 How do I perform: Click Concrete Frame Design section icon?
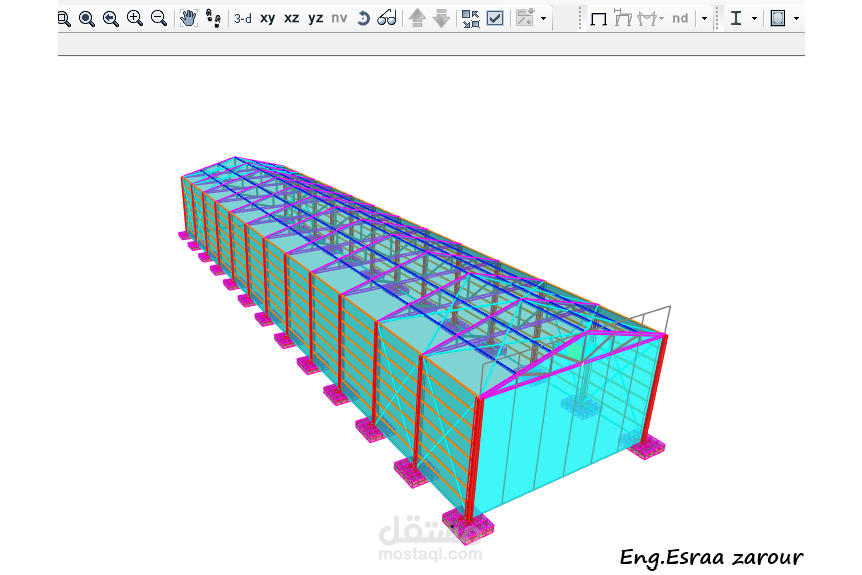[x=778, y=19]
